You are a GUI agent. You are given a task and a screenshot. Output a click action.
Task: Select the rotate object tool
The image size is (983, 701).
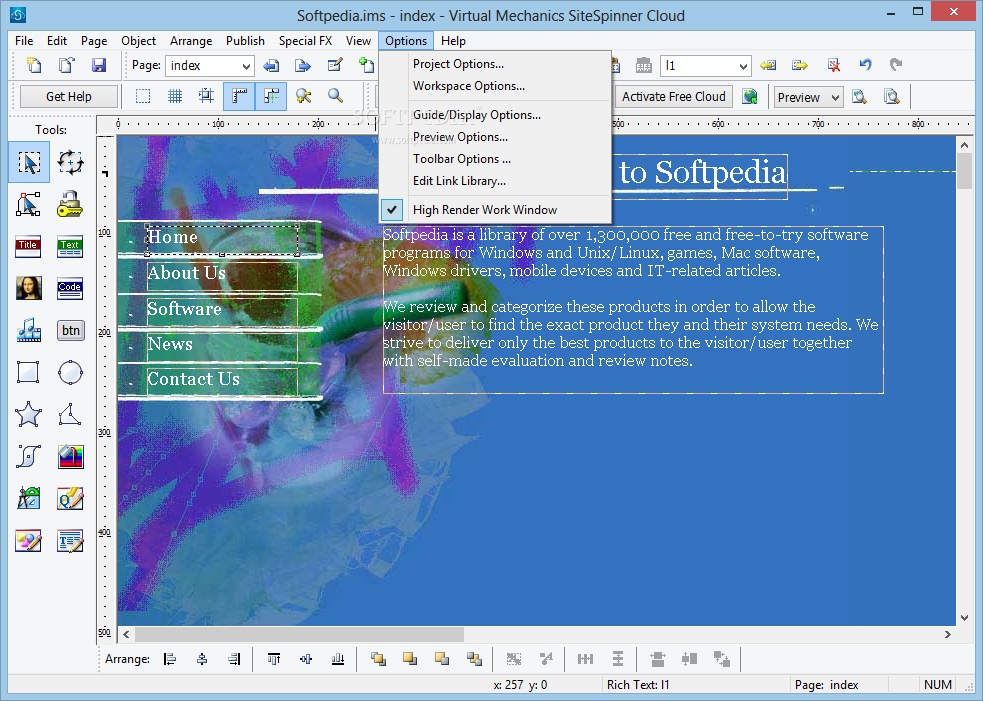tap(70, 162)
